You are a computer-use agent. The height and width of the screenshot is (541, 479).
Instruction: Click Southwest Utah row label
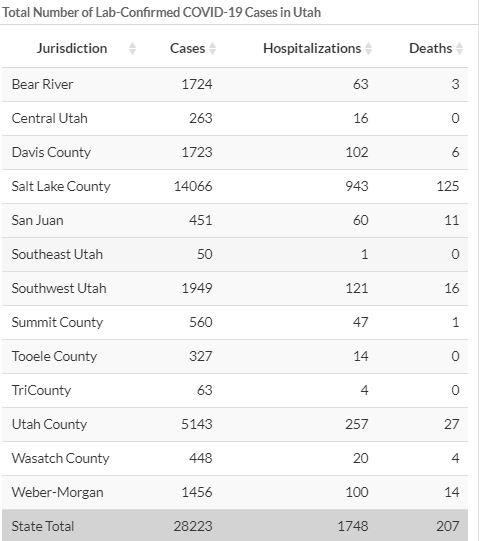click(59, 288)
